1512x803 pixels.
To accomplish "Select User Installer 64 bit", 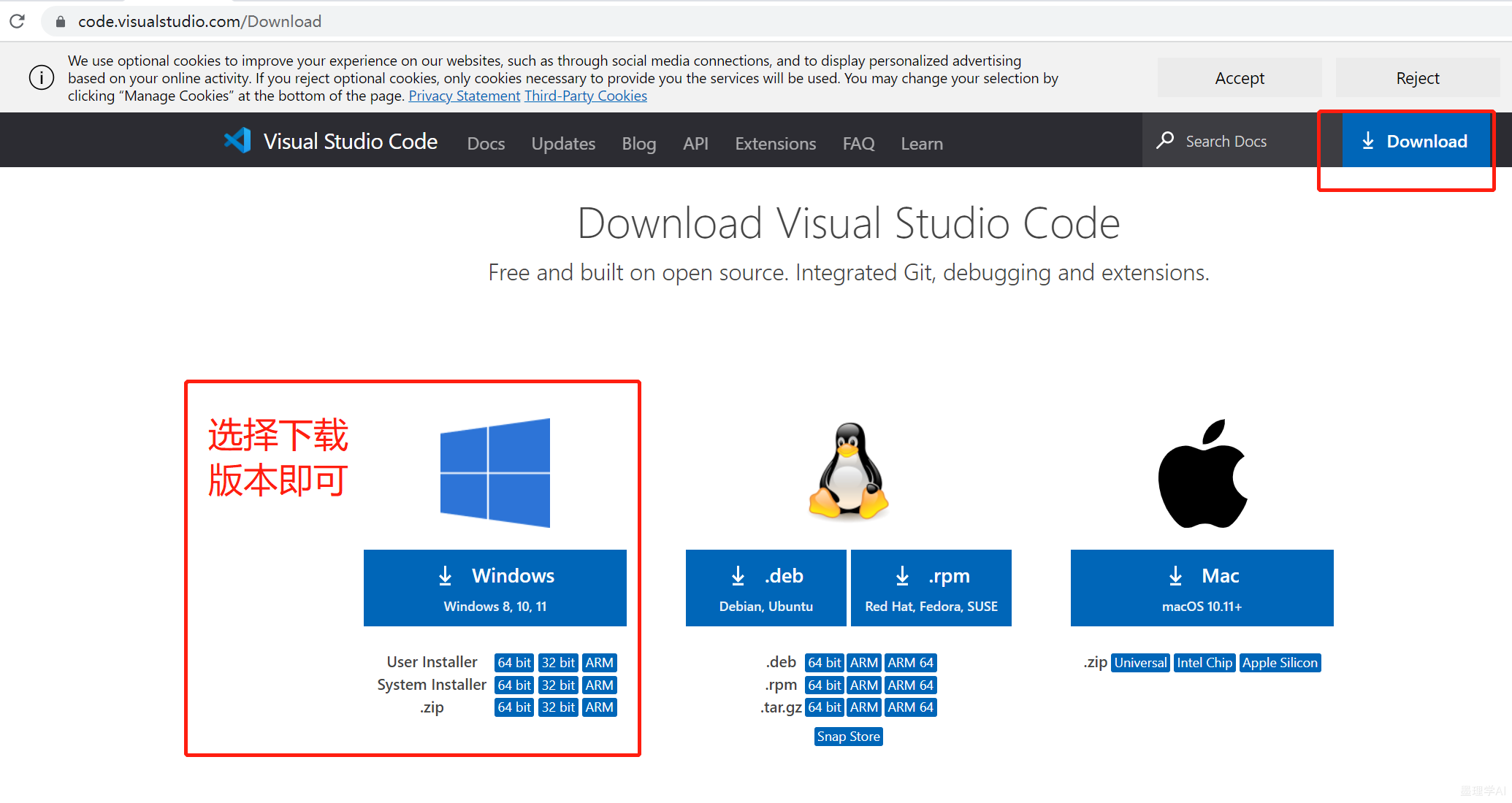I will pos(514,663).
